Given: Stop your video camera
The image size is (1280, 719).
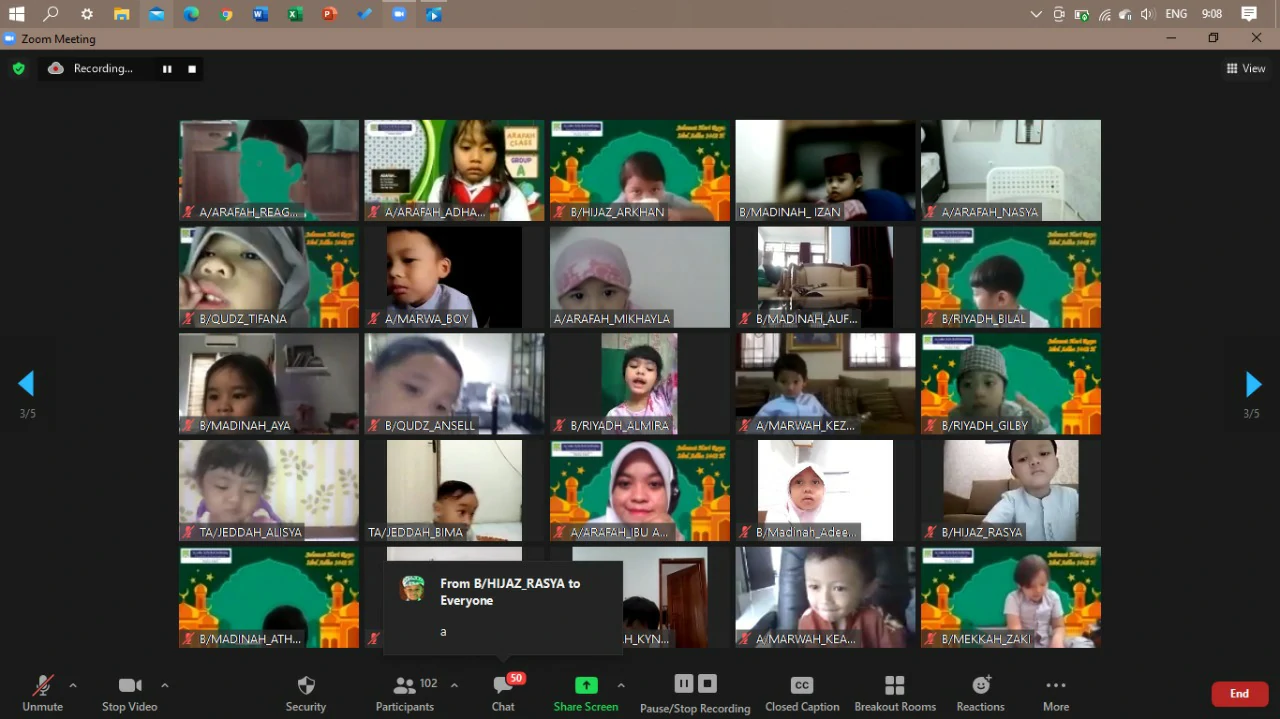Looking at the screenshot, I should coord(129,691).
